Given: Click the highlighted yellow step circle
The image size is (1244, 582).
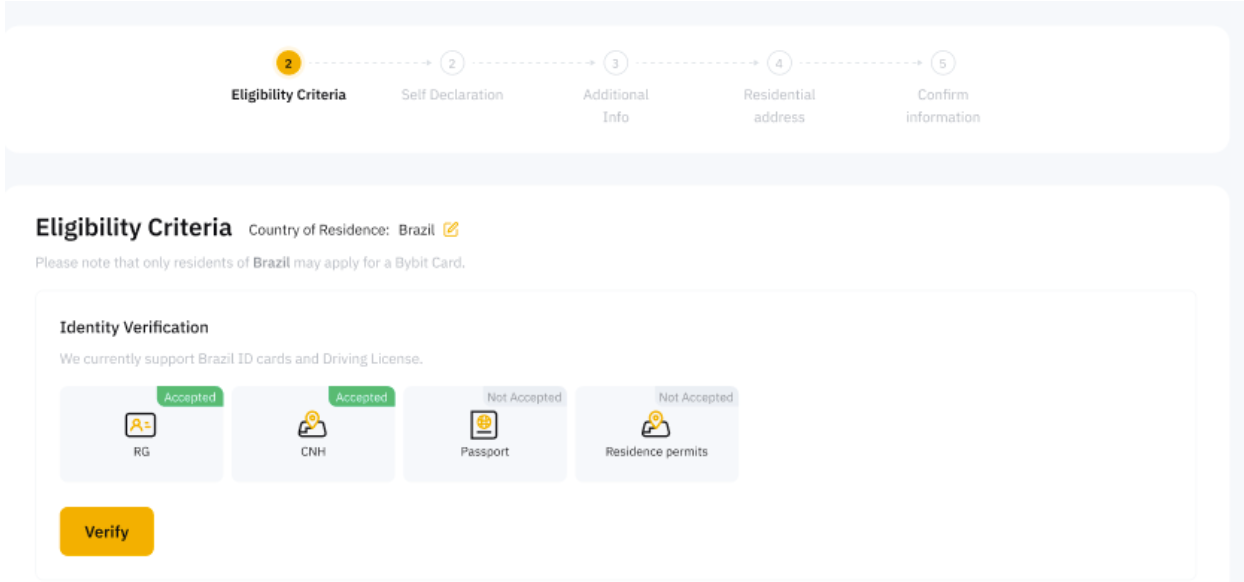Looking at the screenshot, I should [x=288, y=63].
